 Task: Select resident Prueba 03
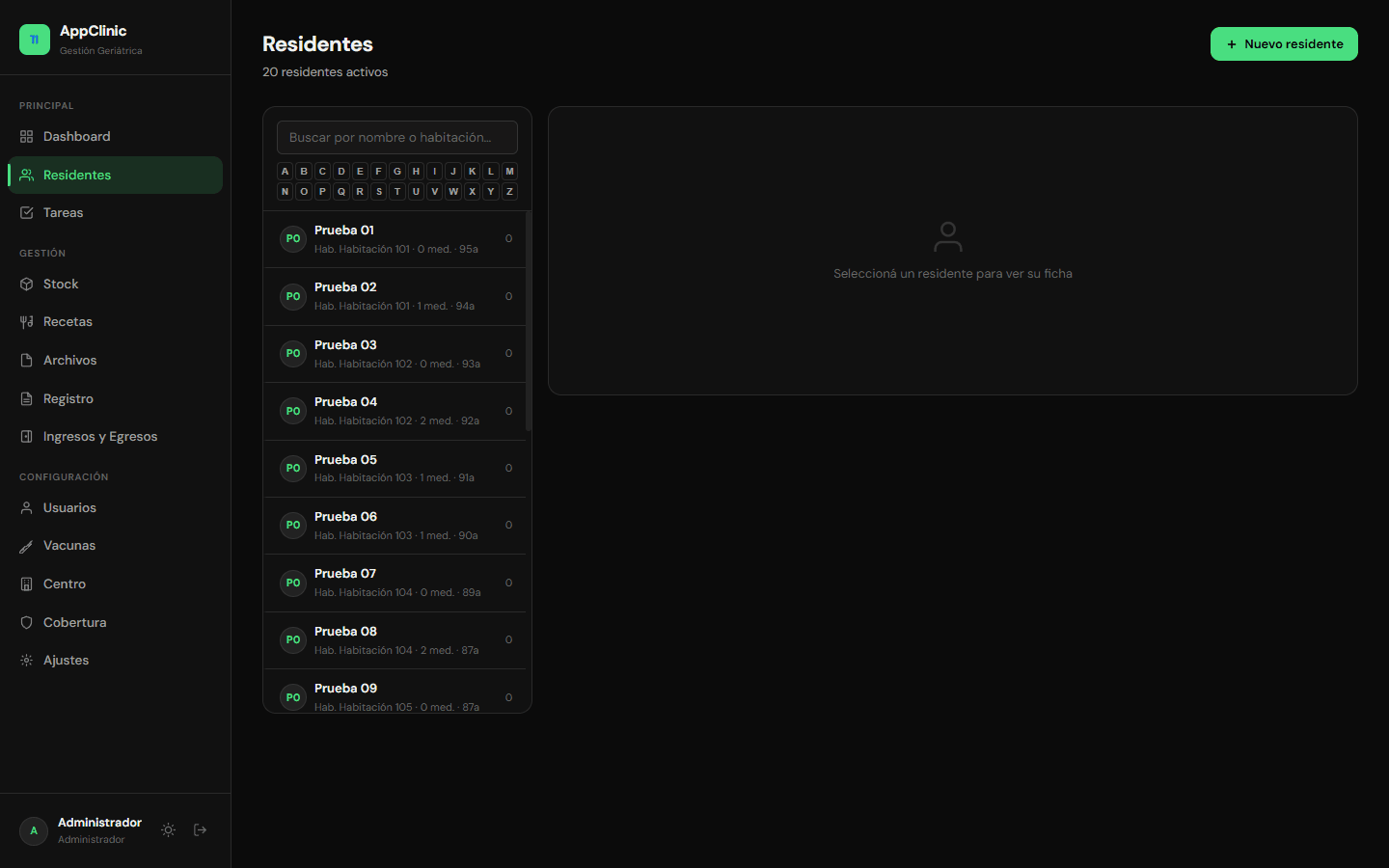click(x=395, y=354)
